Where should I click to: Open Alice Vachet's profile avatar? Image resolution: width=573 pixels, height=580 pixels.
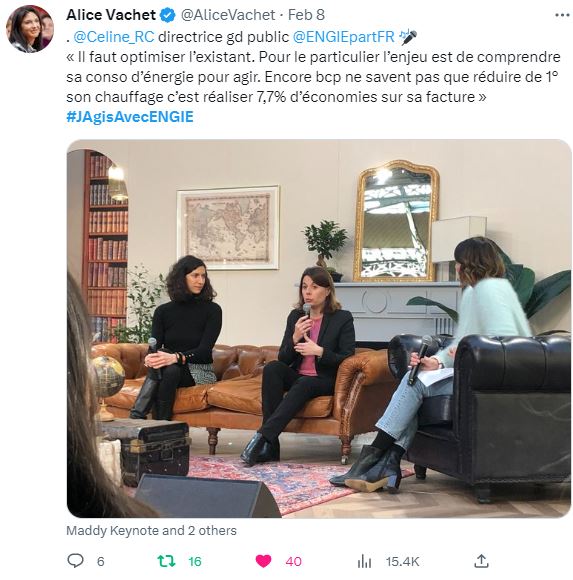pos(30,29)
